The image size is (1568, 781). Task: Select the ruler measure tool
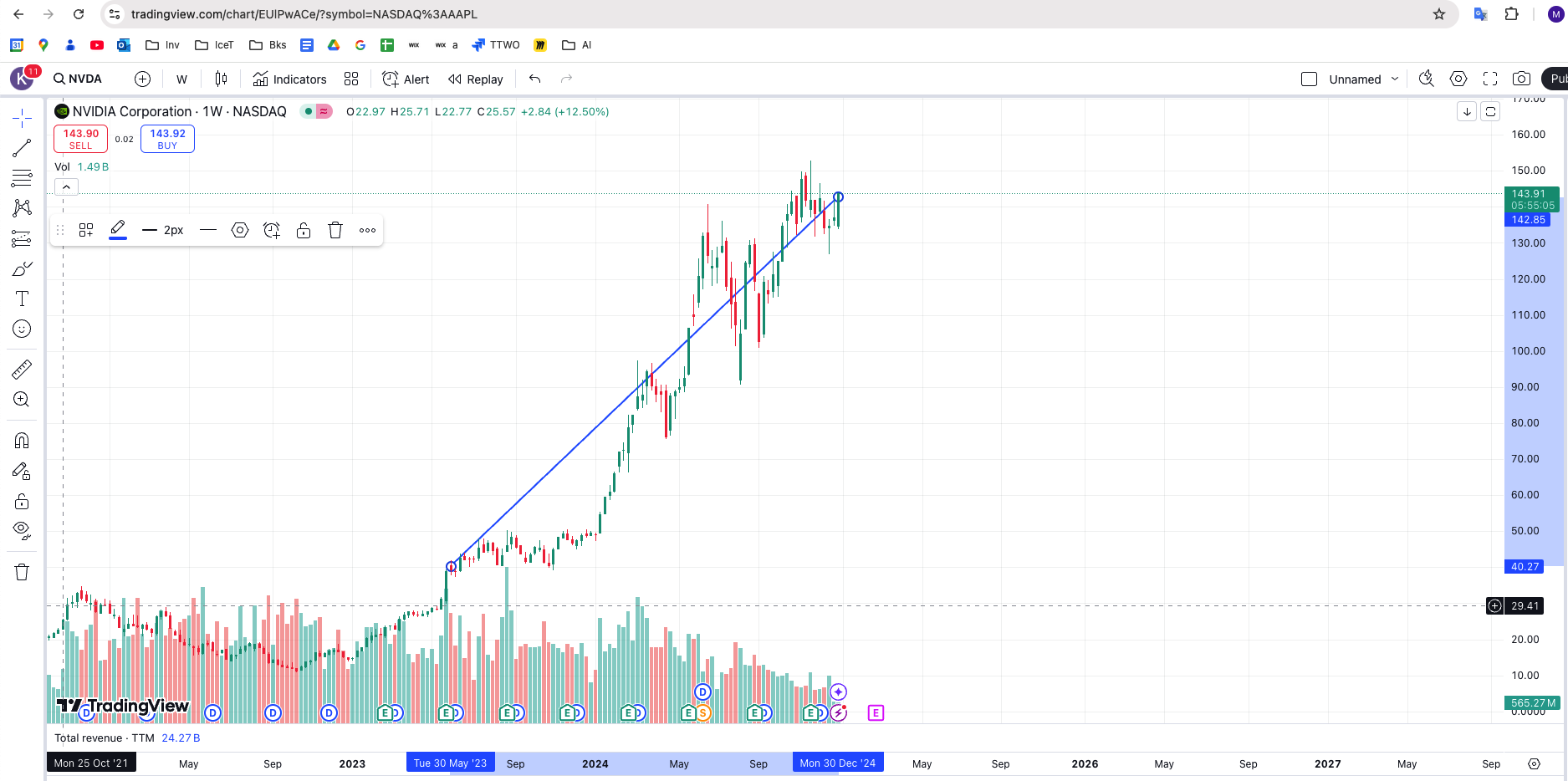pyautogui.click(x=22, y=369)
